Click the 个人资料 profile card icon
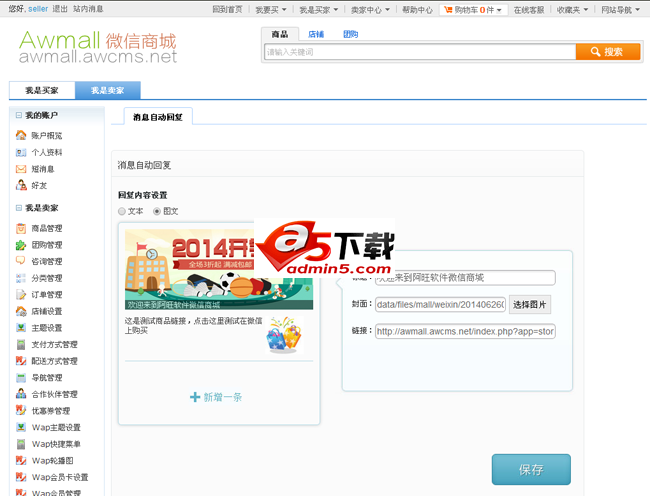Viewport: 650px width, 496px height. pyautogui.click(x=21, y=152)
